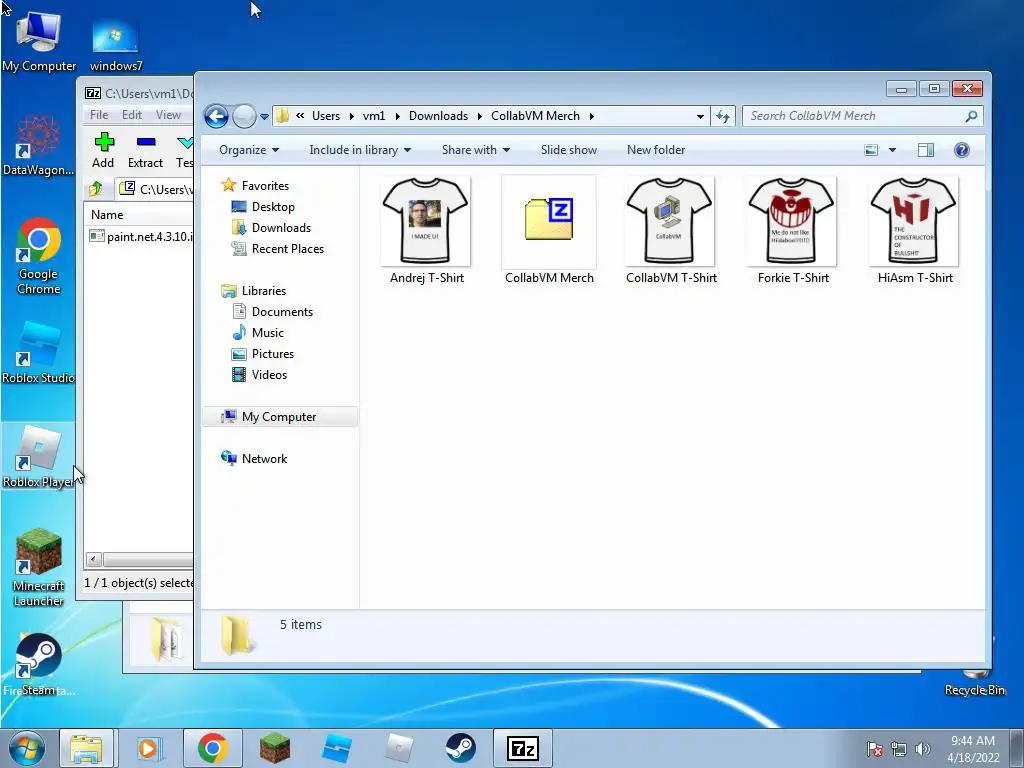Open the recent pages dropdown arrow
This screenshot has height=768, width=1024.
[x=264, y=117]
